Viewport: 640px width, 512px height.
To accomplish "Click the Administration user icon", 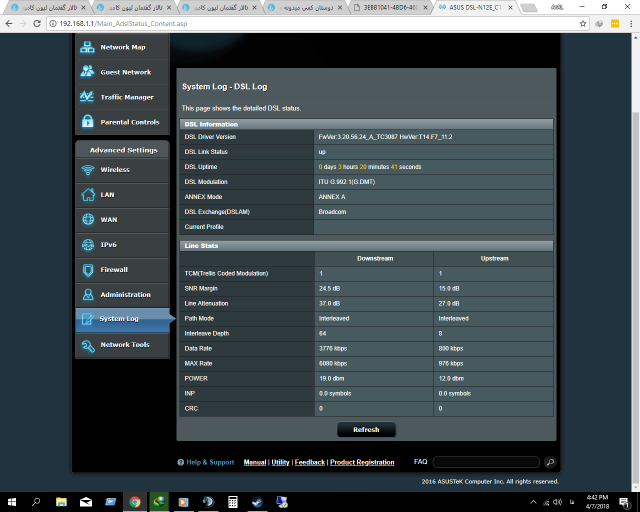I will pyautogui.click(x=88, y=294).
